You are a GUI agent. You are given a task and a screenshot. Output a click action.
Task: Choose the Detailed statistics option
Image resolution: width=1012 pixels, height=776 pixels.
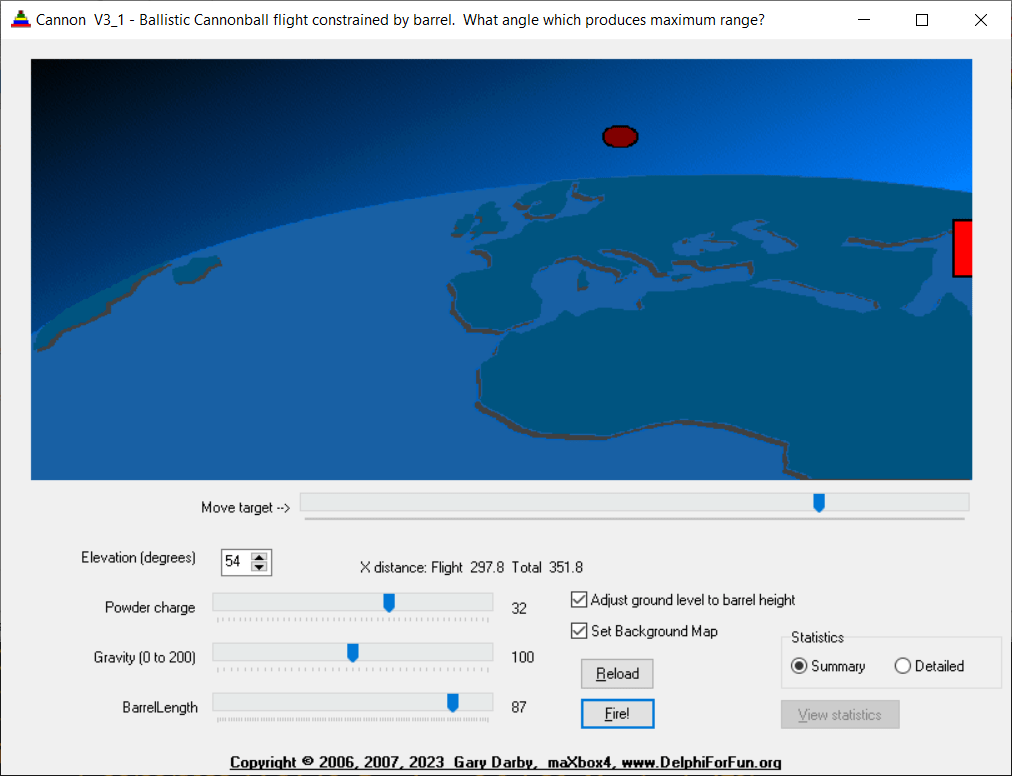(903, 666)
